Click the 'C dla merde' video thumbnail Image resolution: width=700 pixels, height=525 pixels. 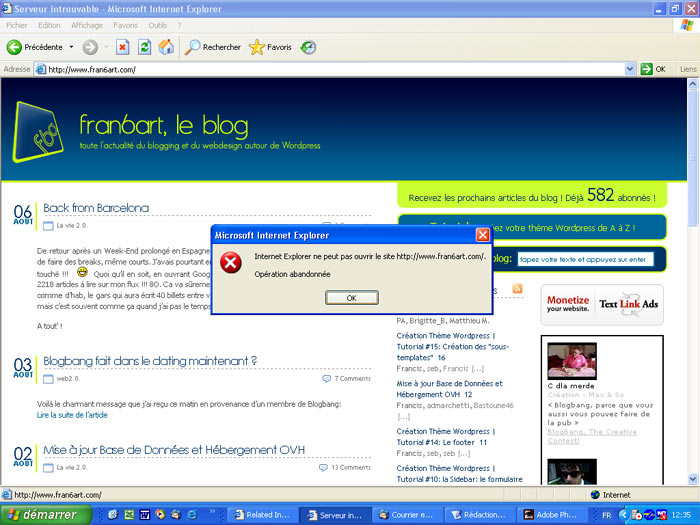572,361
